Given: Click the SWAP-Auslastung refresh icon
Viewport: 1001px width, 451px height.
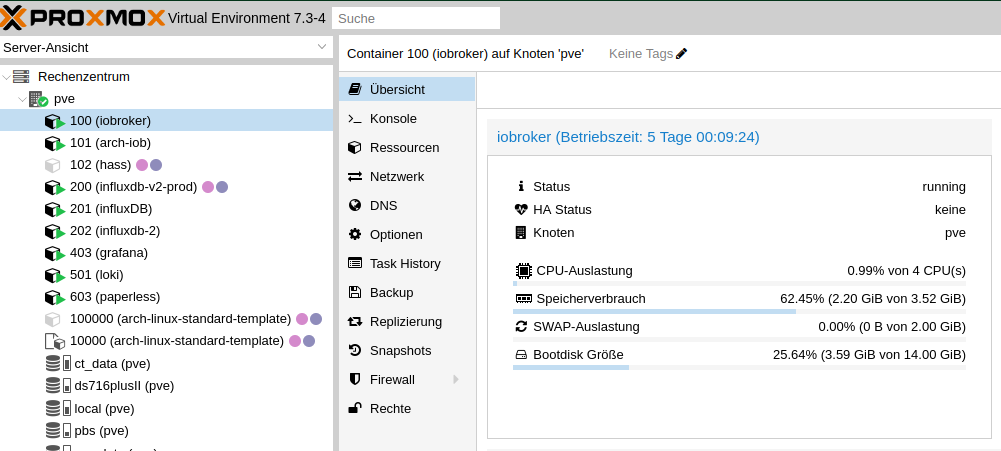Looking at the screenshot, I should pos(521,326).
